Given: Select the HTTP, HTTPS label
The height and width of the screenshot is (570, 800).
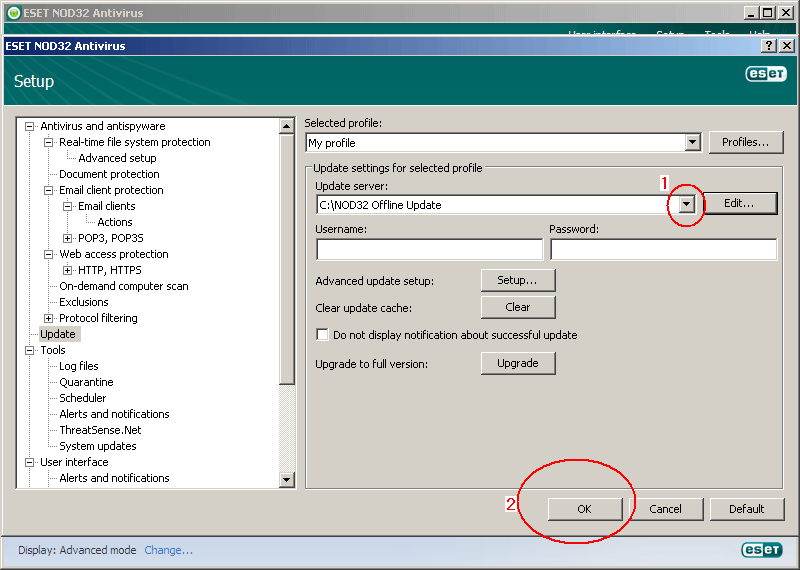Looking at the screenshot, I should click(110, 270).
